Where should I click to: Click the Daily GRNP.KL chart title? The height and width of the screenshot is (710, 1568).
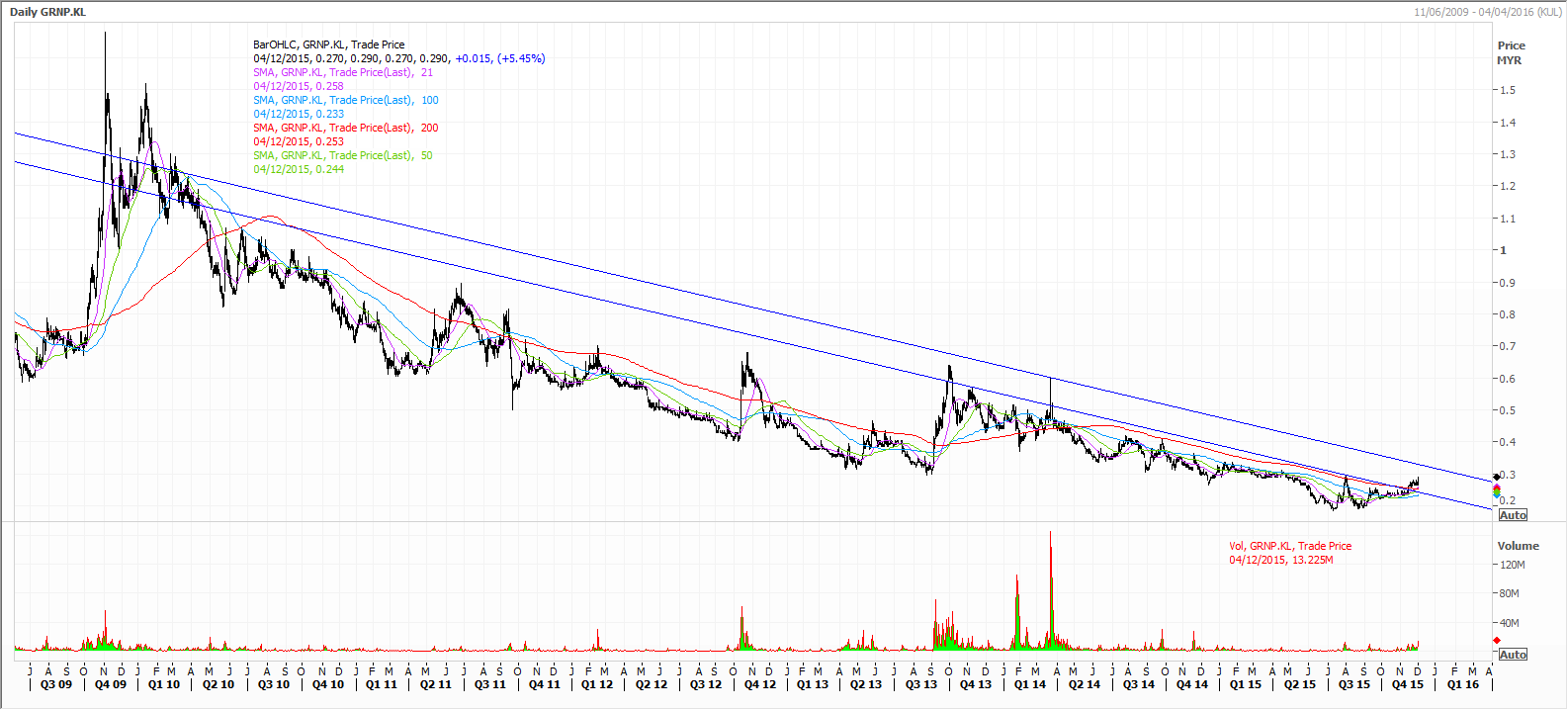[x=47, y=12]
